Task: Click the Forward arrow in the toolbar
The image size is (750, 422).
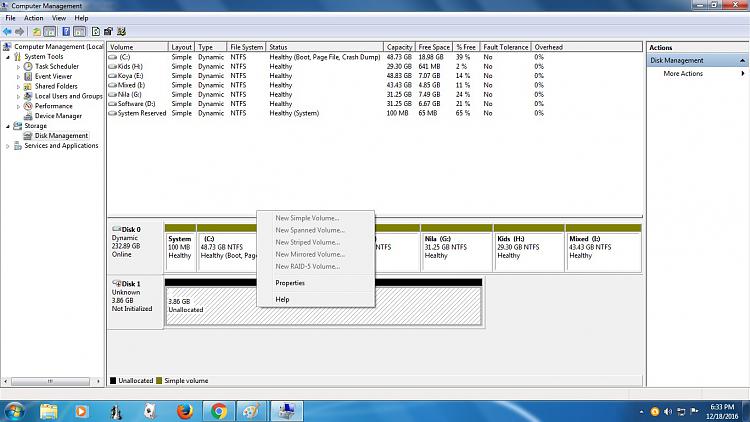Action: point(19,32)
